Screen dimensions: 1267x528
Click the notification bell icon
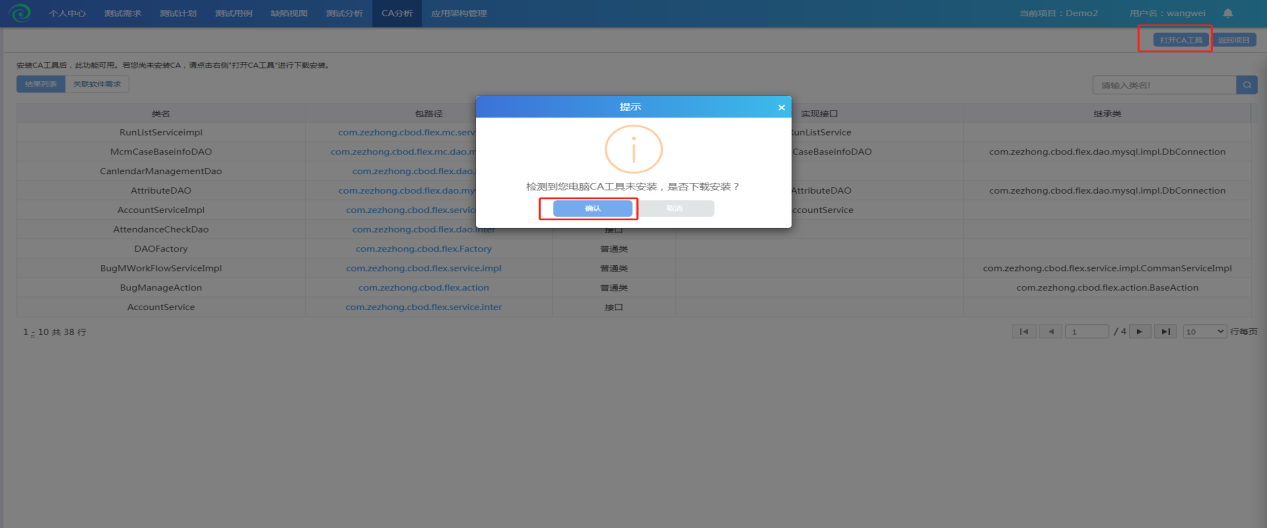click(x=1228, y=13)
